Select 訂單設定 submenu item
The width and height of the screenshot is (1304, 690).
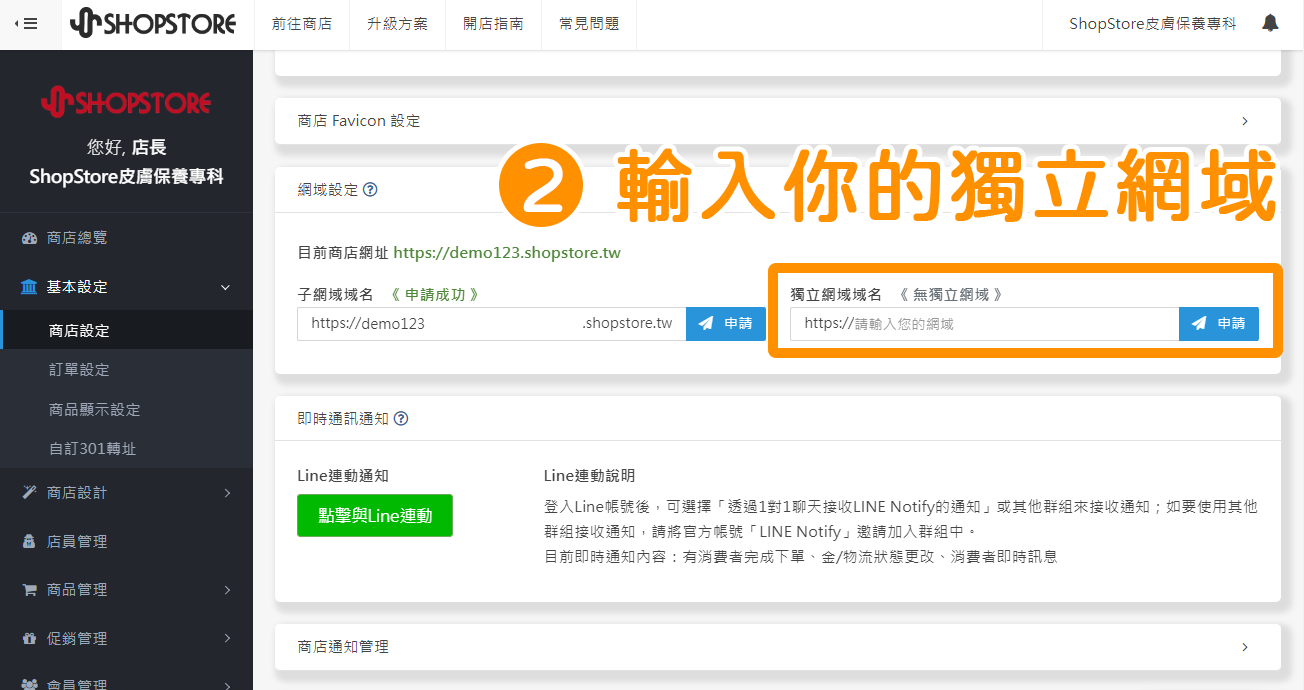(x=126, y=370)
